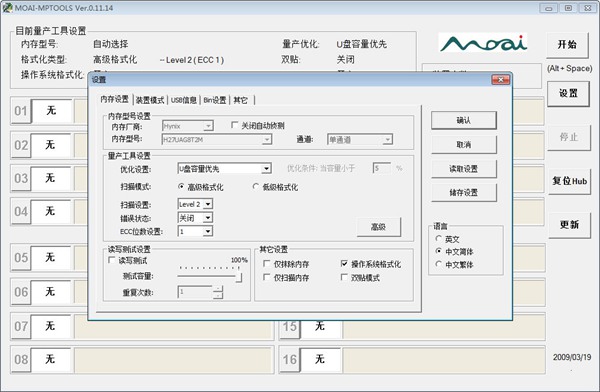Select the 中文简体 language radio button
The height and width of the screenshot is (392, 600).
pos(439,251)
